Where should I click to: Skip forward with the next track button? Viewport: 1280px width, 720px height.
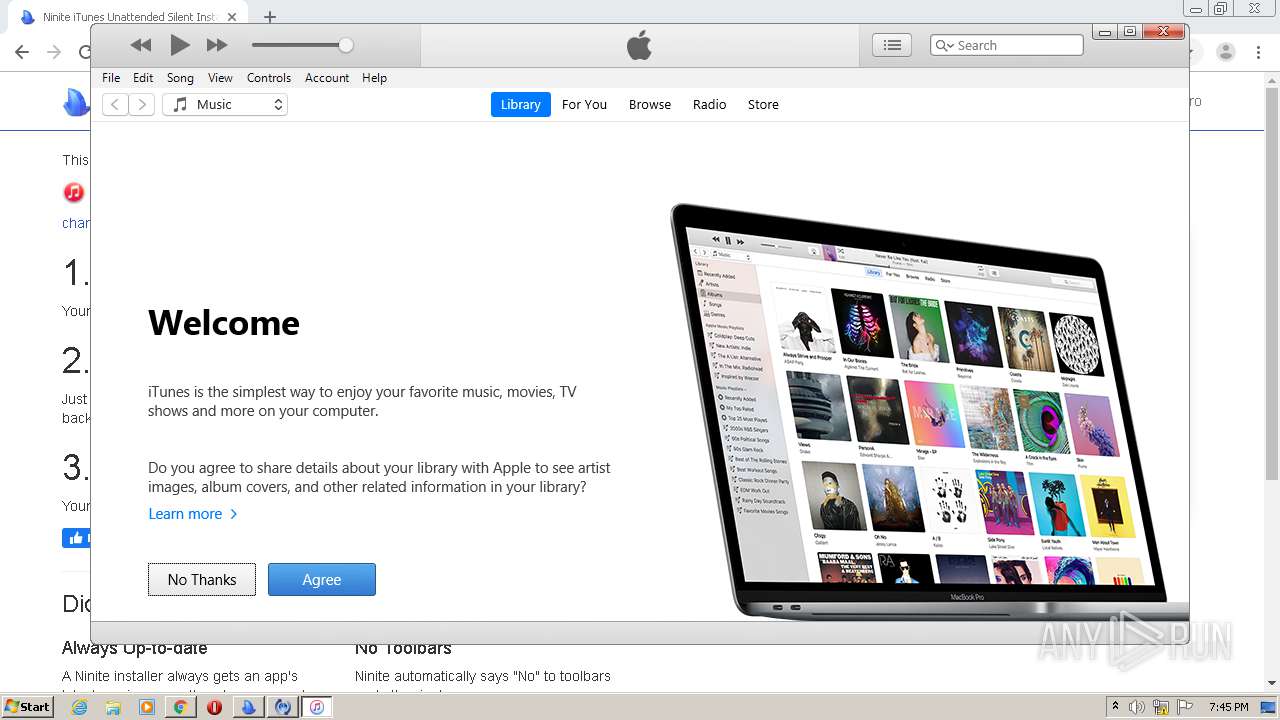click(217, 45)
